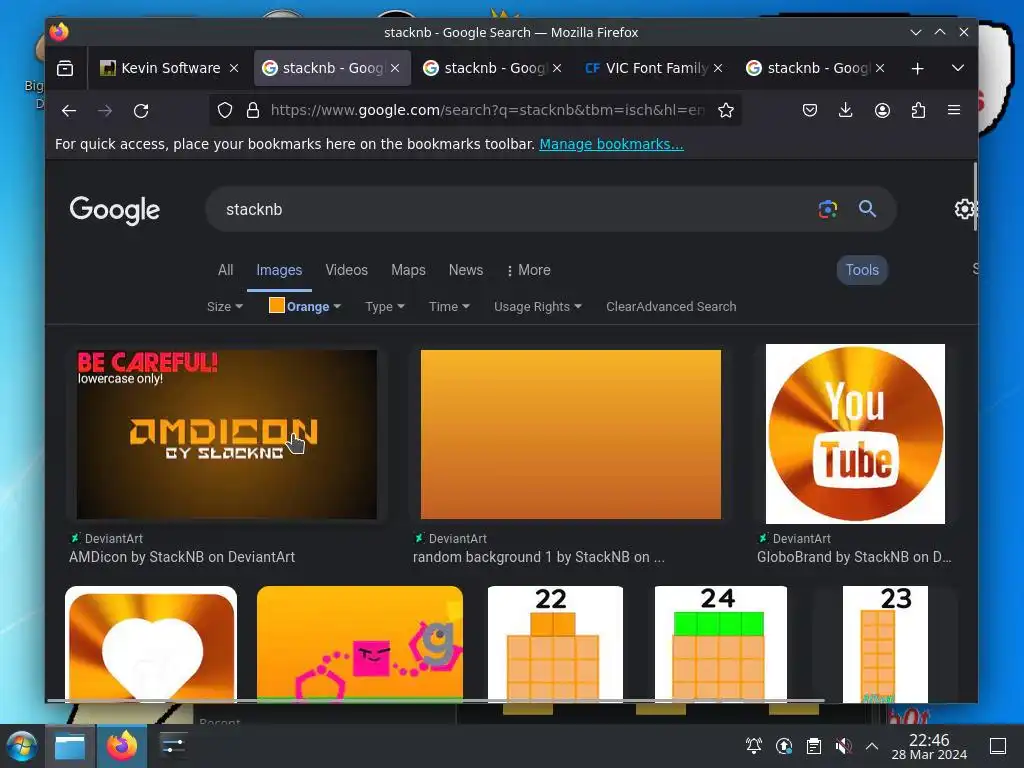The height and width of the screenshot is (768, 1024).
Task: Click the Google search magnifier button
Action: click(867, 209)
